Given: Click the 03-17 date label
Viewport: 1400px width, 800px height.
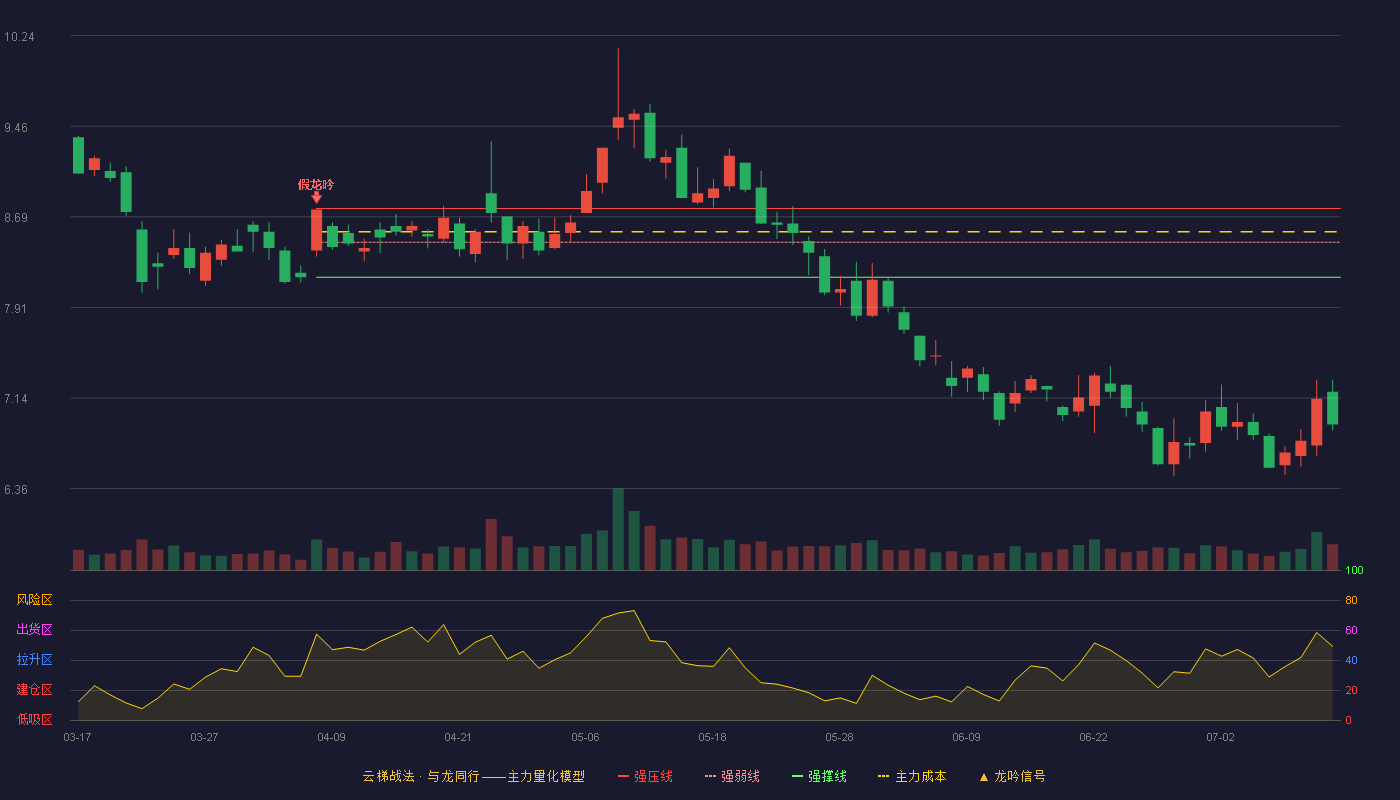Looking at the screenshot, I should point(77,737).
